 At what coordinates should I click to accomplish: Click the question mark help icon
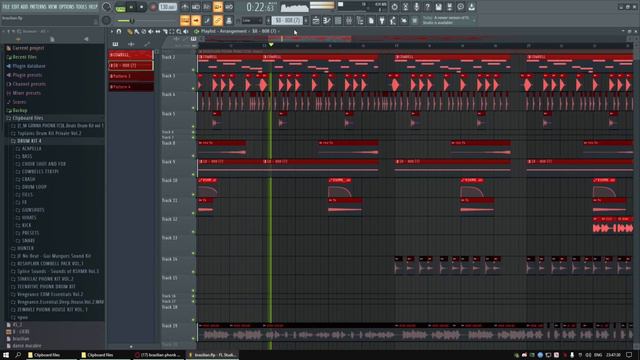click(427, 7)
